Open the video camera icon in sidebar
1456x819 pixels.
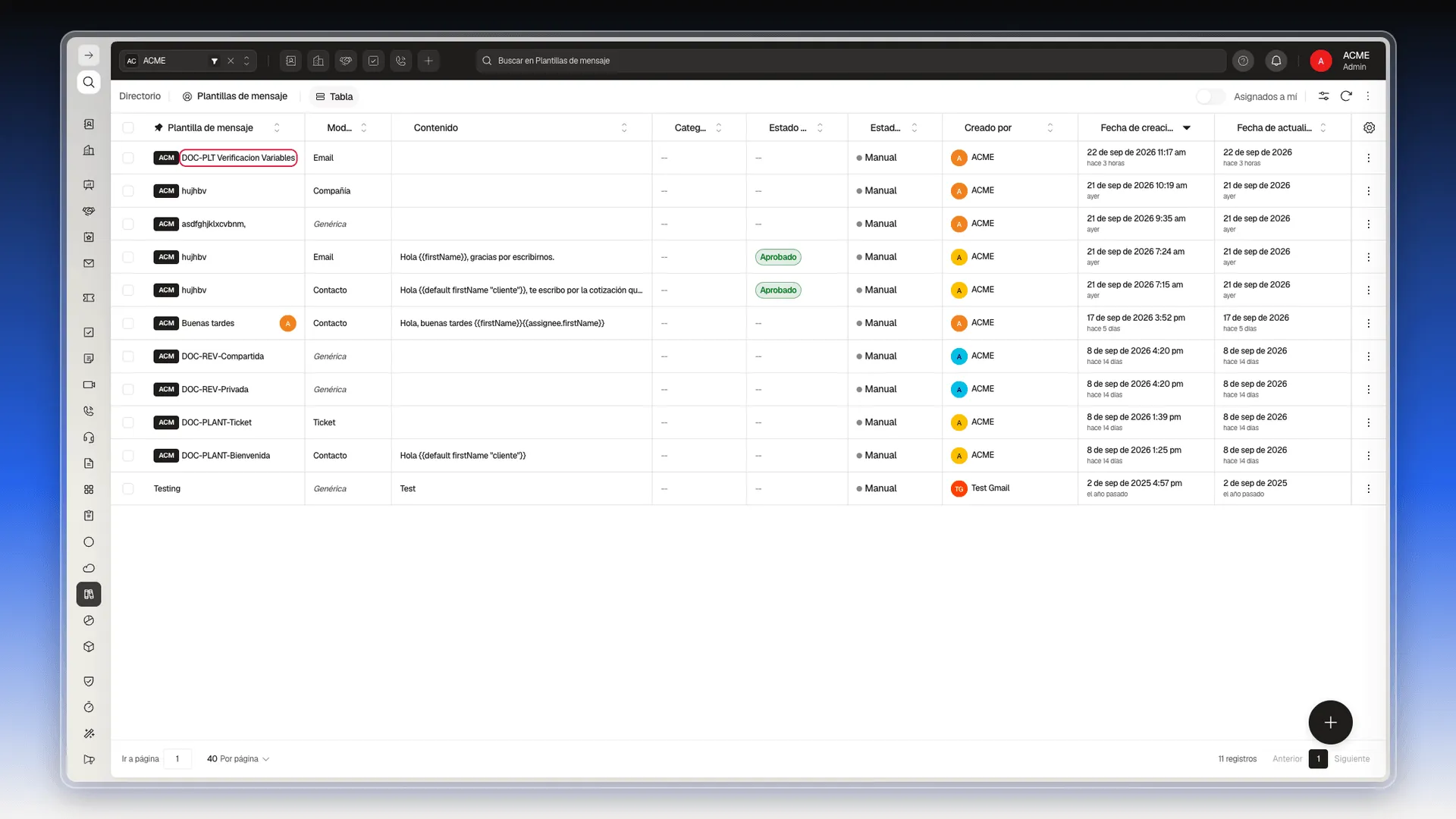click(89, 384)
